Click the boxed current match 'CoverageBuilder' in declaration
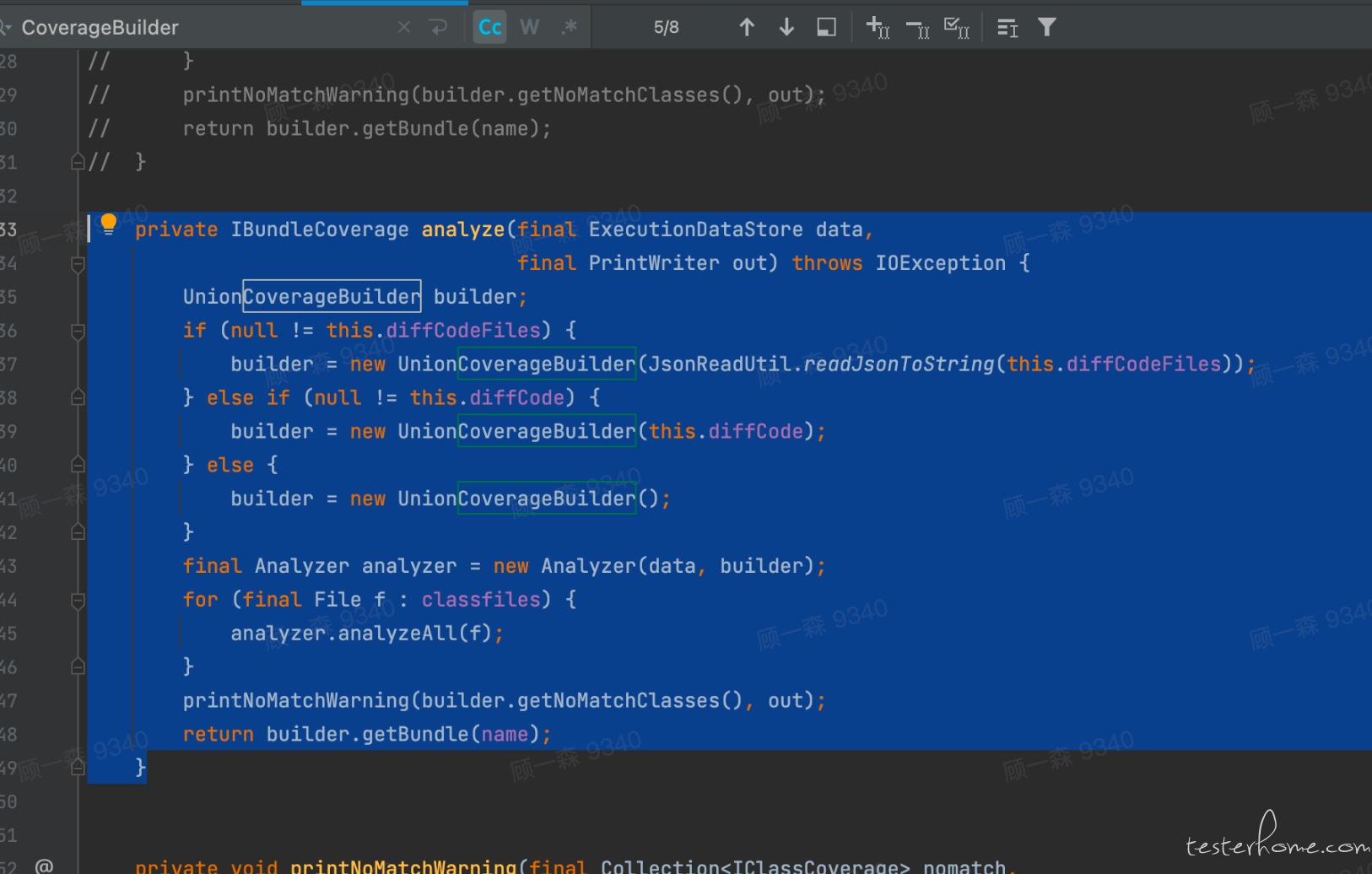 332,296
